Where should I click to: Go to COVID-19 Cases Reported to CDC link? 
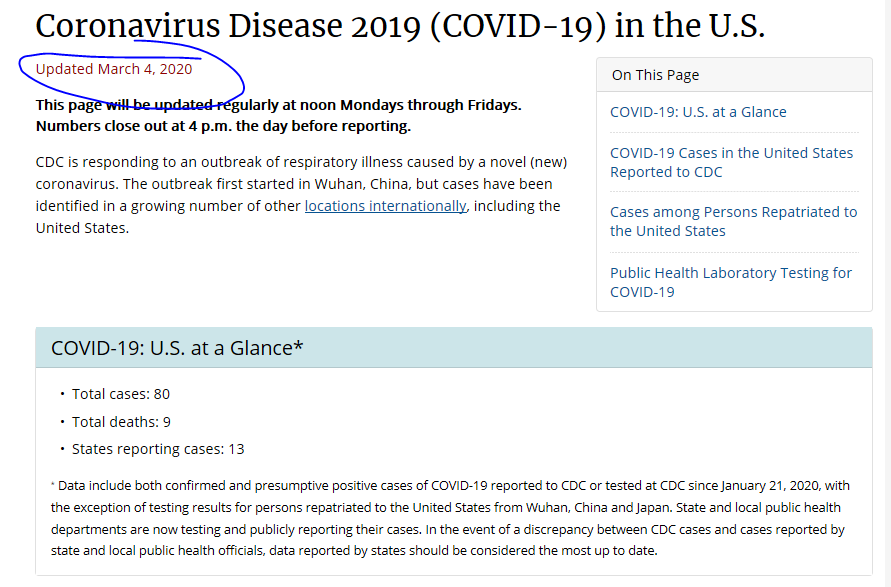[731, 162]
